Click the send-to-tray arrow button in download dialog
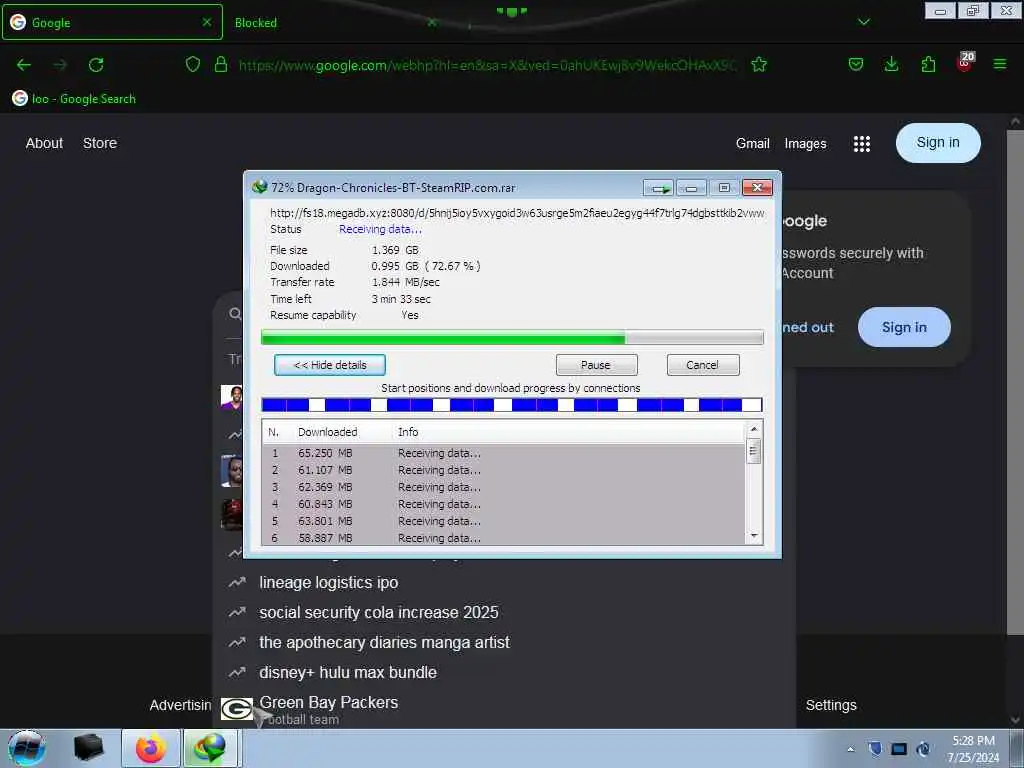This screenshot has height=768, width=1024. click(658, 188)
